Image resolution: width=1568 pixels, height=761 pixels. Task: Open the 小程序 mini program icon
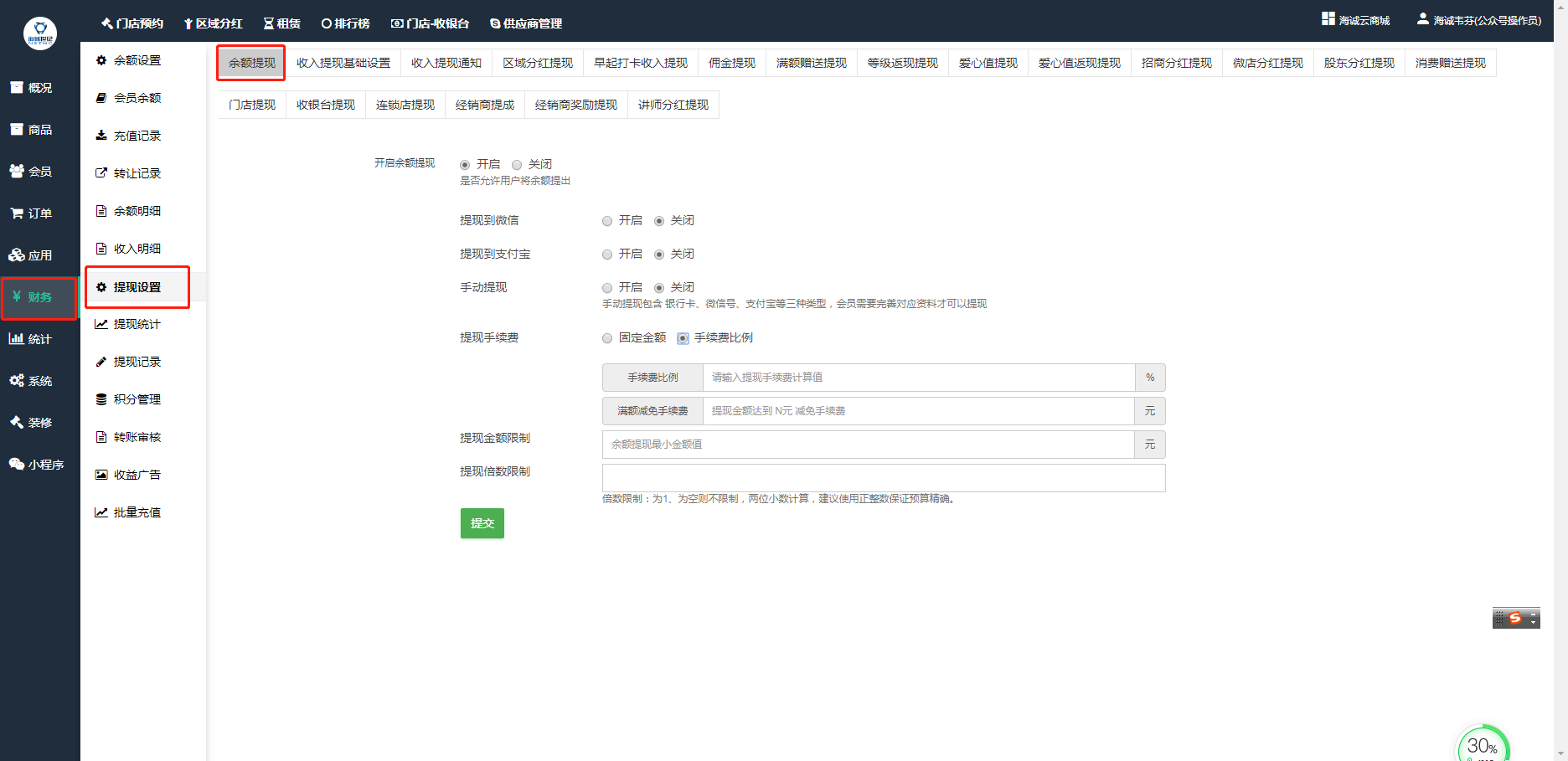(x=17, y=464)
